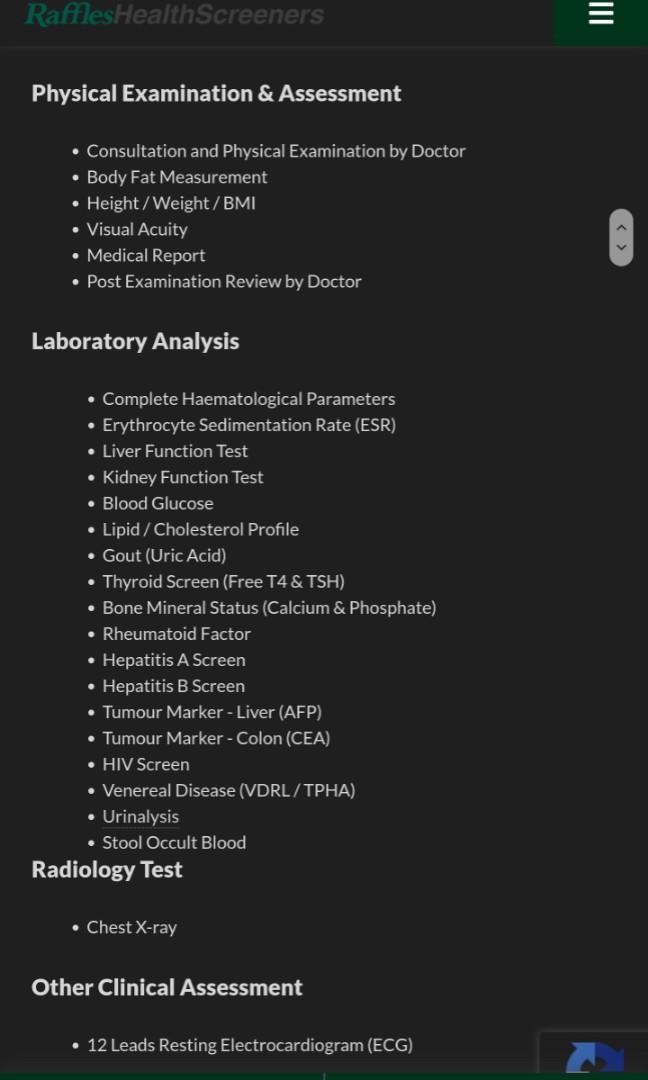Viewport: 648px width, 1080px height.
Task: Select the Thyroid Screen (Free T4 & TSH) item
Action: pos(223,581)
